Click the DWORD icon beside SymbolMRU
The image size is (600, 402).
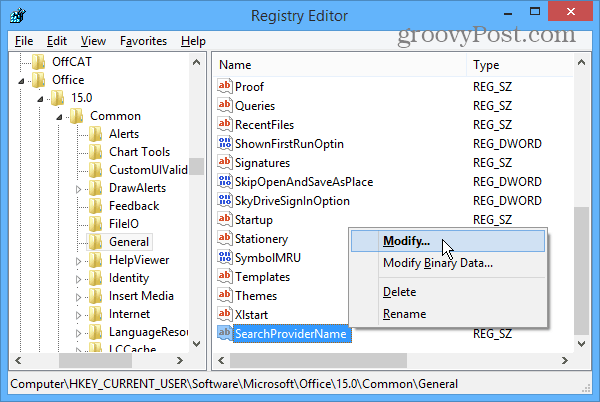click(x=225, y=257)
